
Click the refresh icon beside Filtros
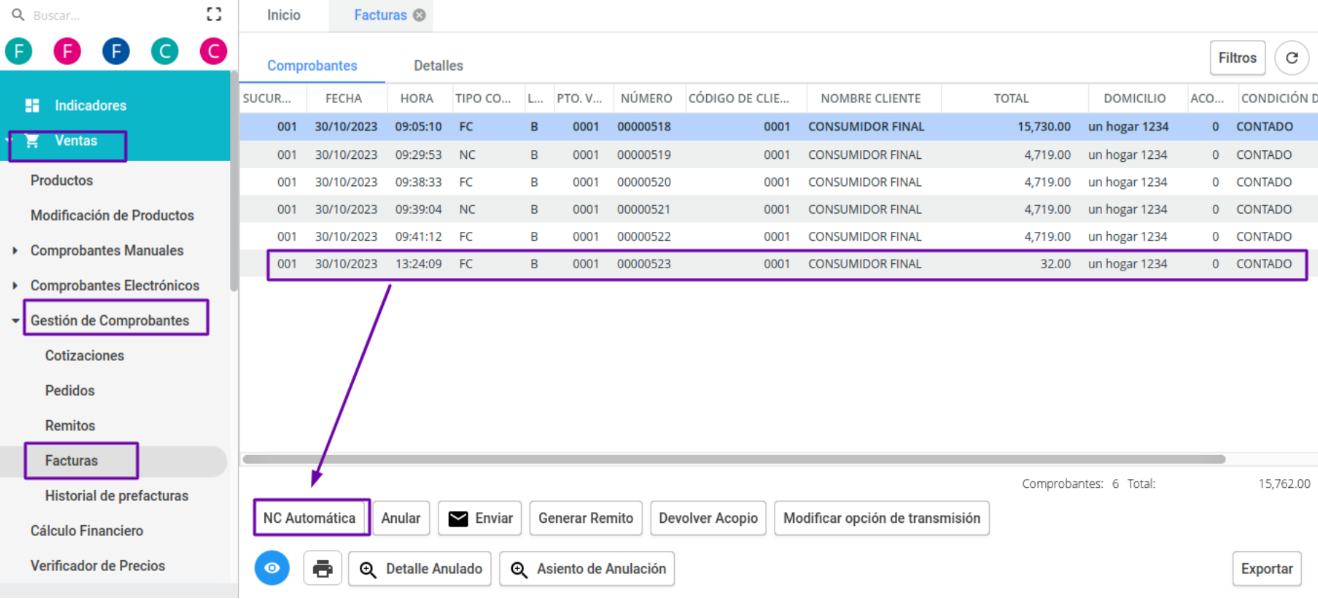click(x=1291, y=58)
